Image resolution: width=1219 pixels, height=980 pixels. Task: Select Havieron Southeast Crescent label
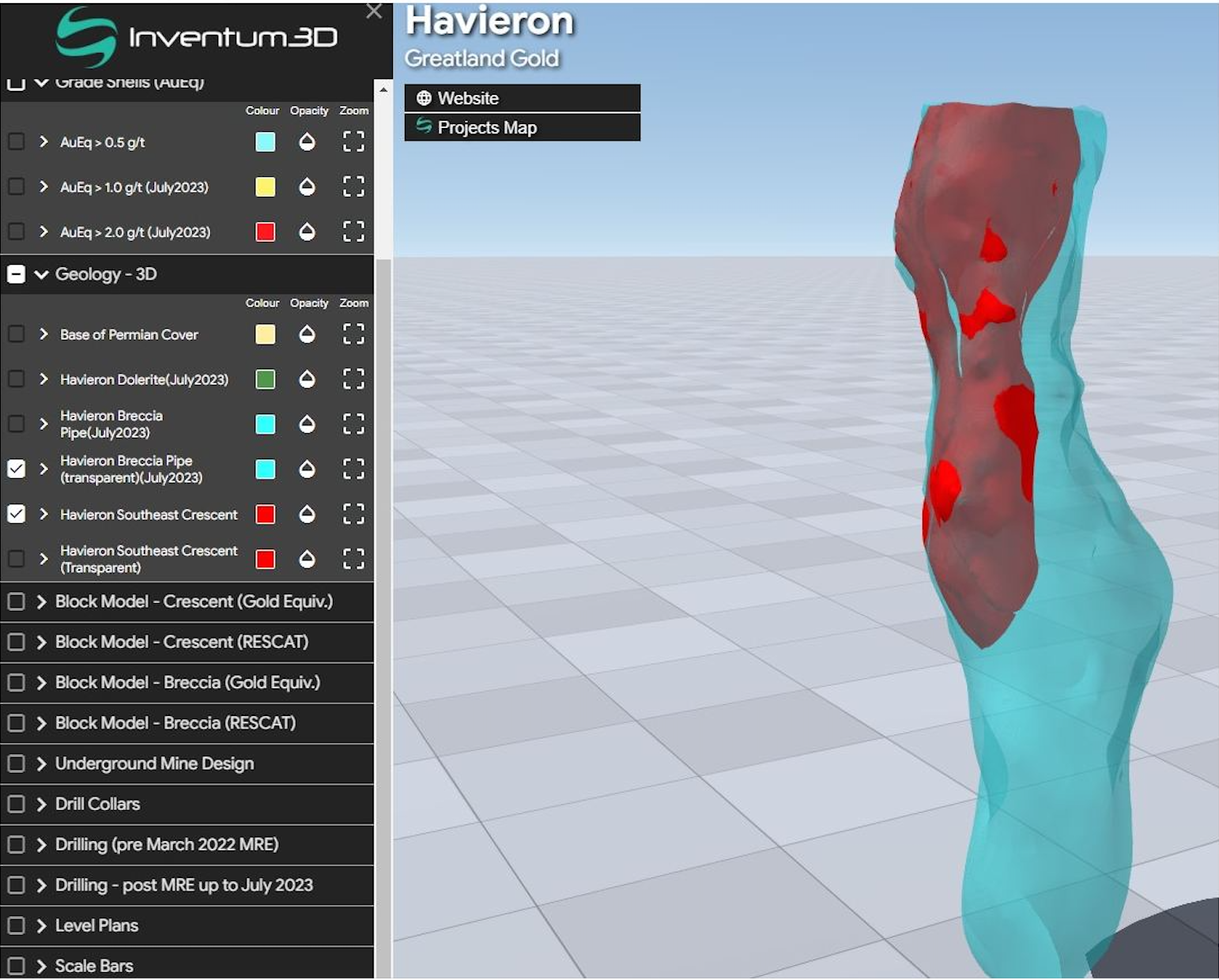(149, 514)
